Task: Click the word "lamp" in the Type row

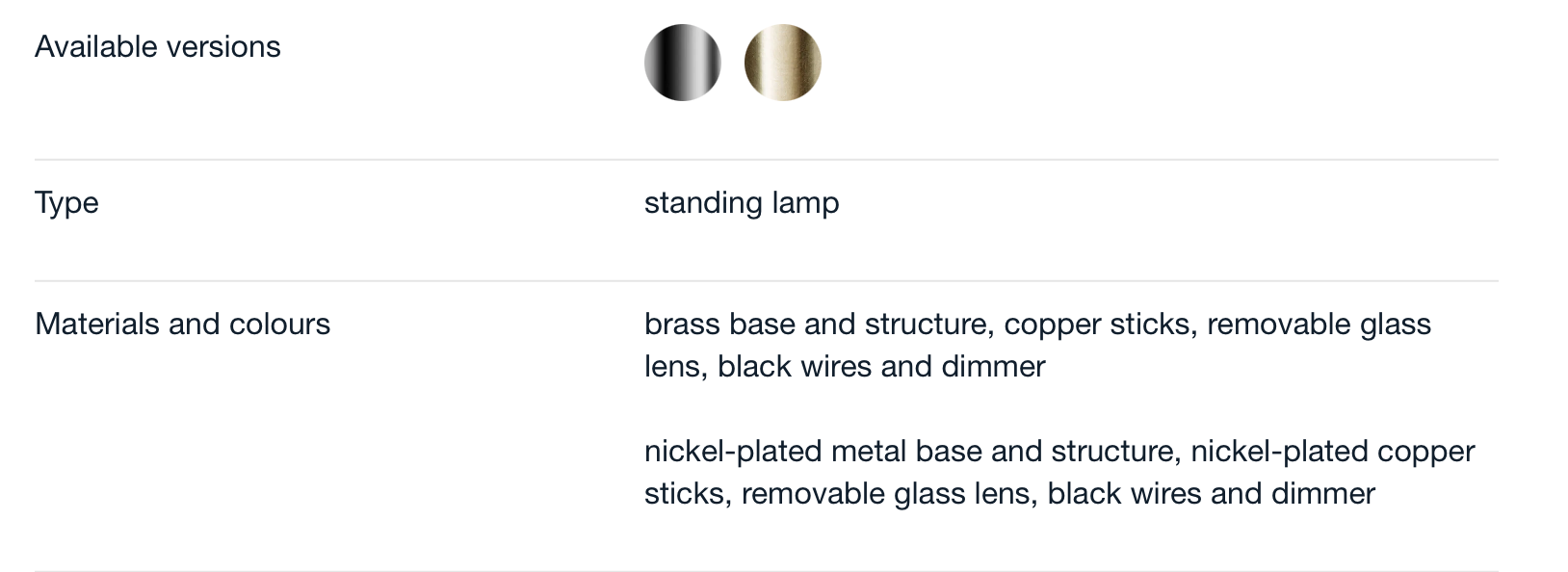Action: click(x=805, y=203)
